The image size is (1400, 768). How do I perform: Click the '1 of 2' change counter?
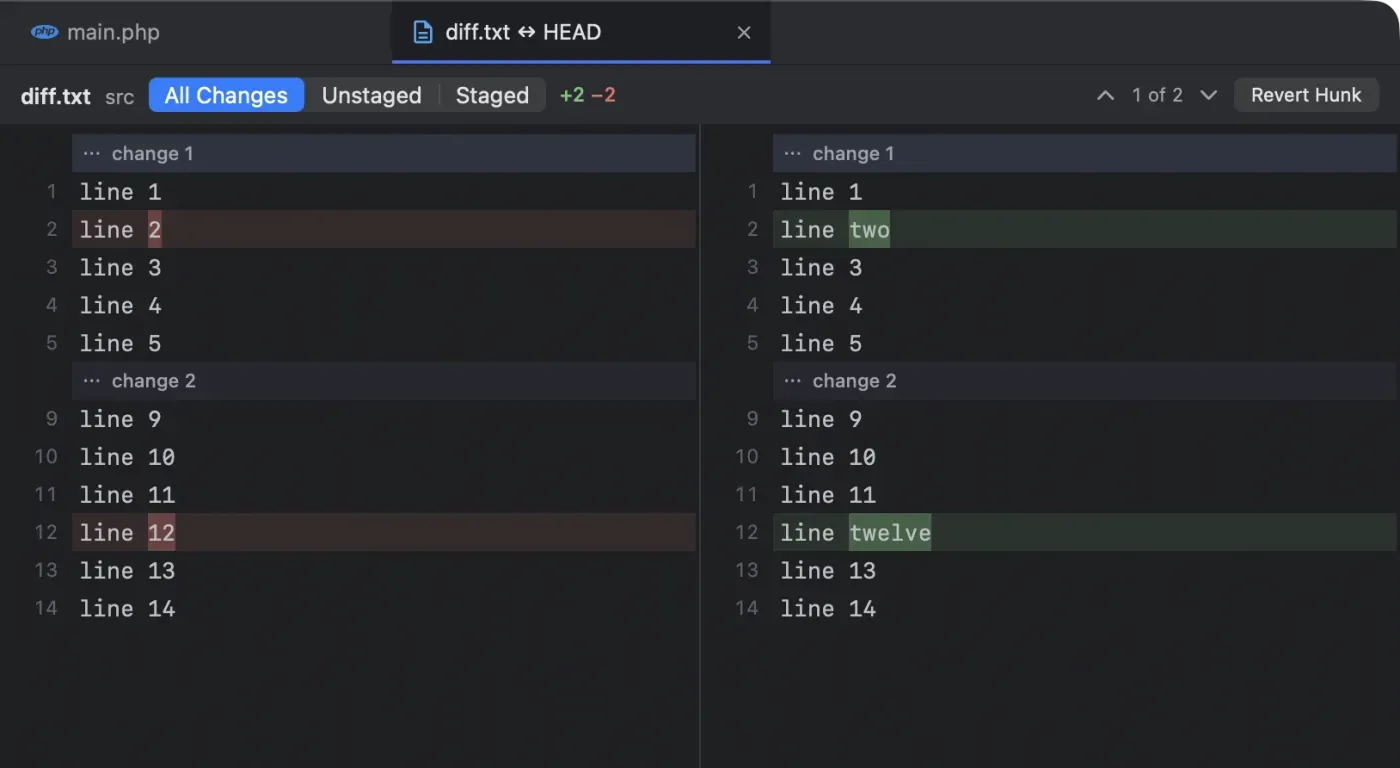tap(1157, 95)
